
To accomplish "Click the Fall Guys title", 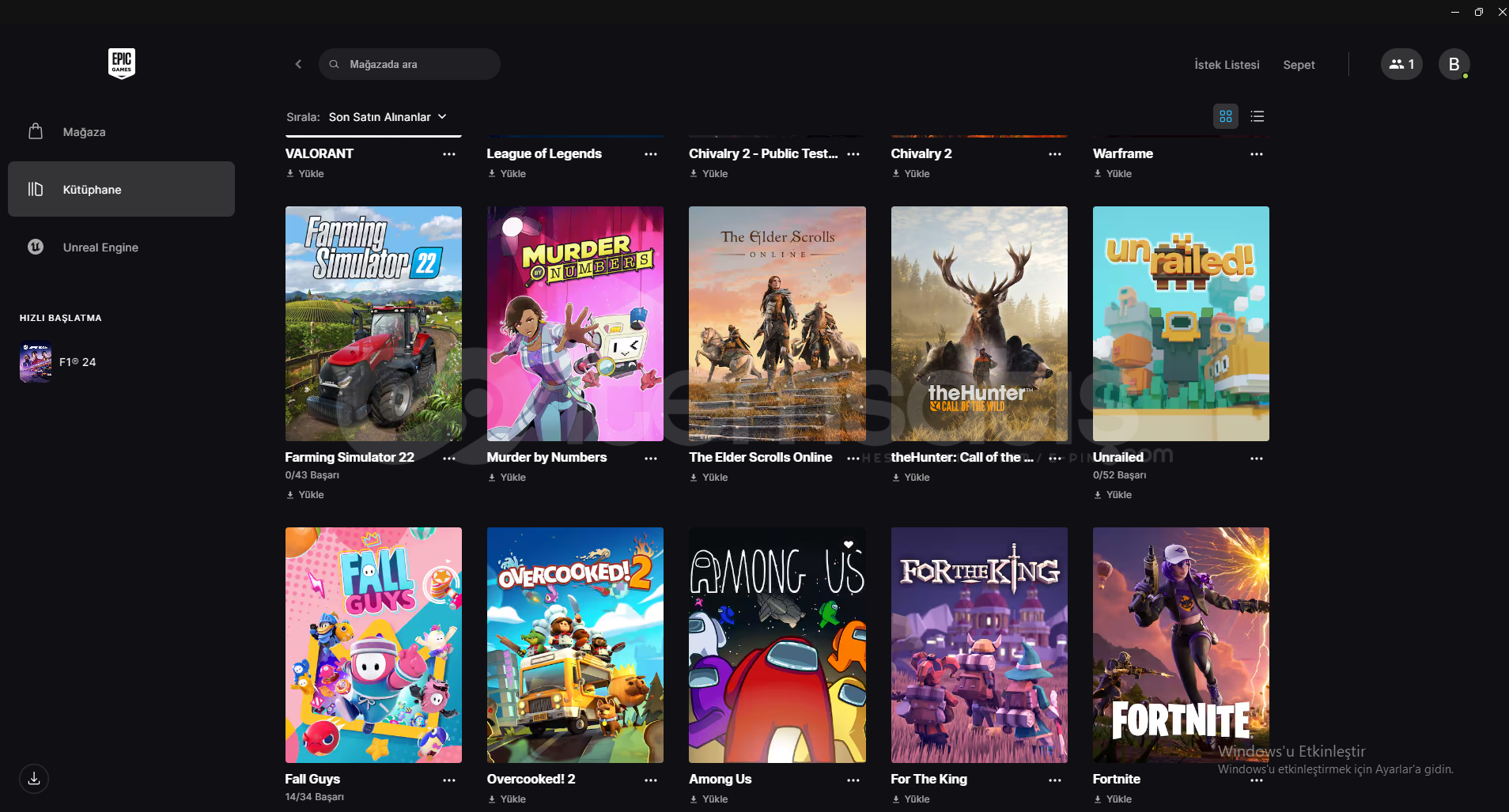I will point(312,779).
